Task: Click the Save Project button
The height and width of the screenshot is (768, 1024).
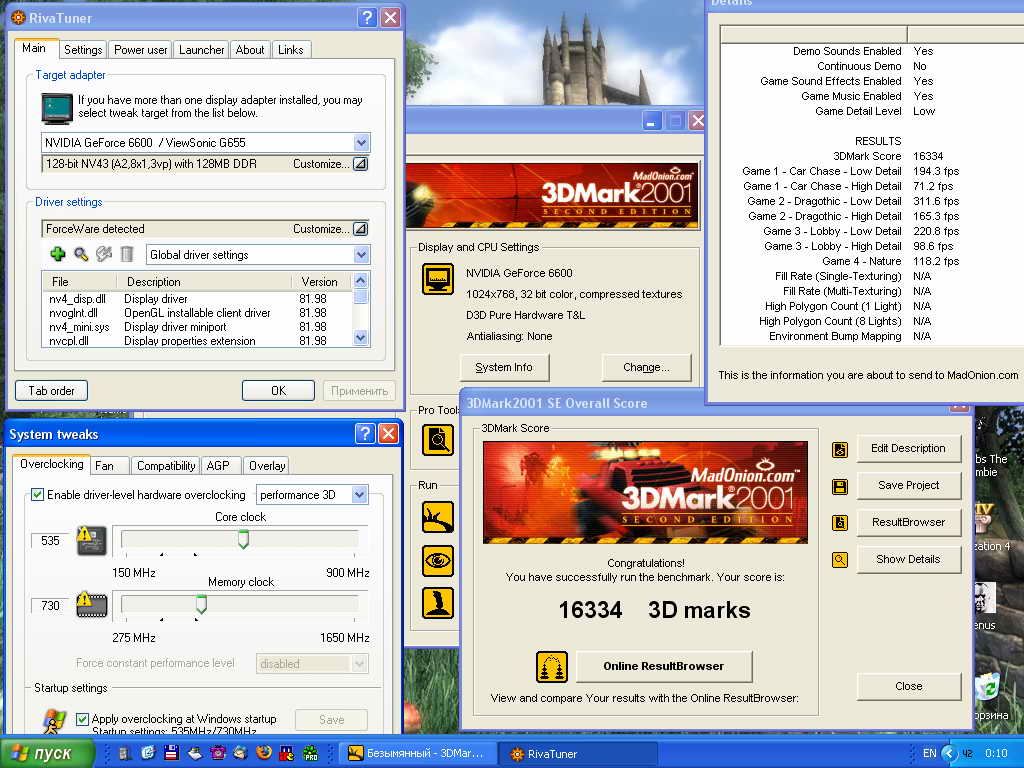Action: click(x=908, y=485)
